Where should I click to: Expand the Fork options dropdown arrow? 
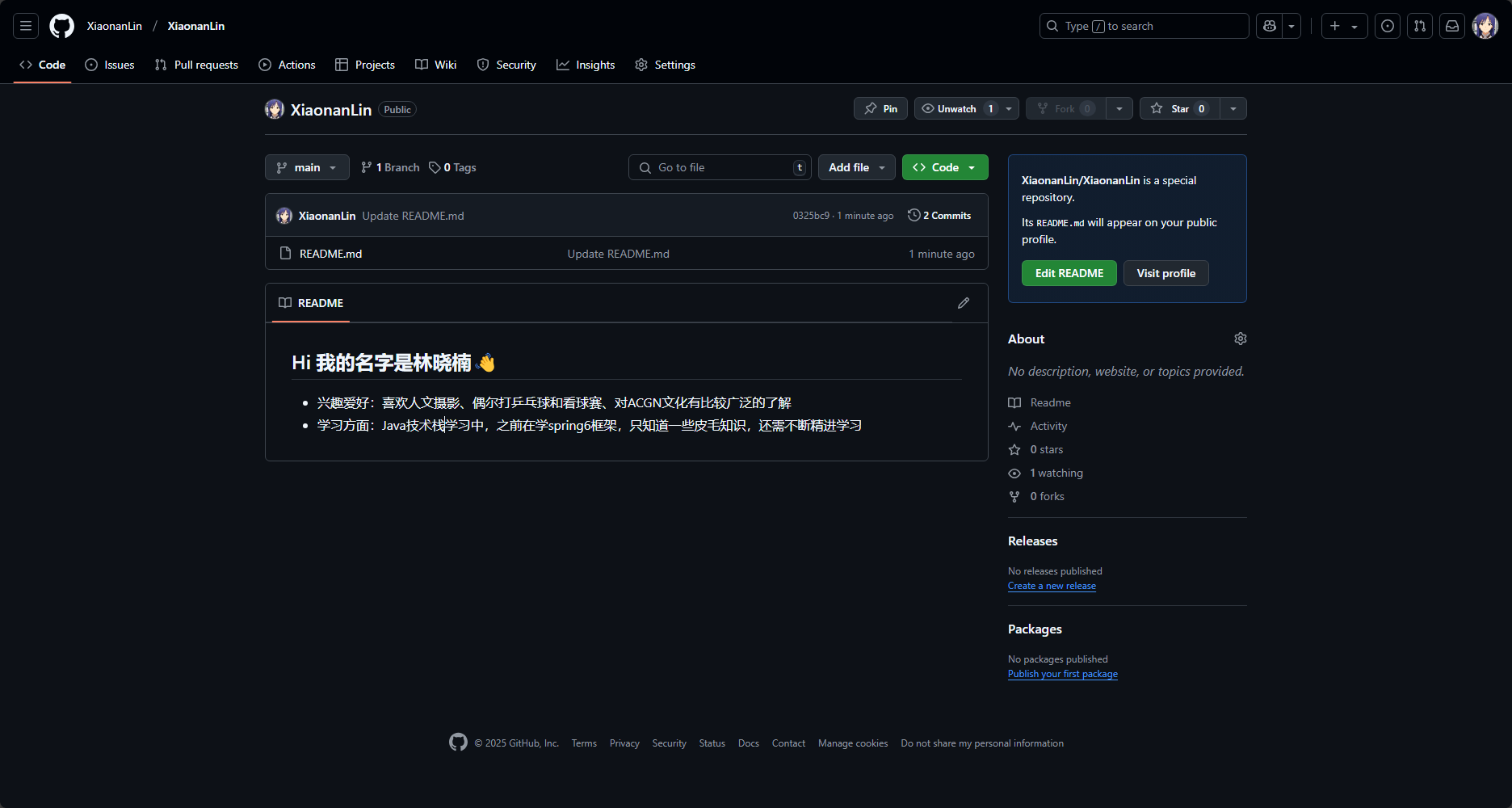point(1119,108)
